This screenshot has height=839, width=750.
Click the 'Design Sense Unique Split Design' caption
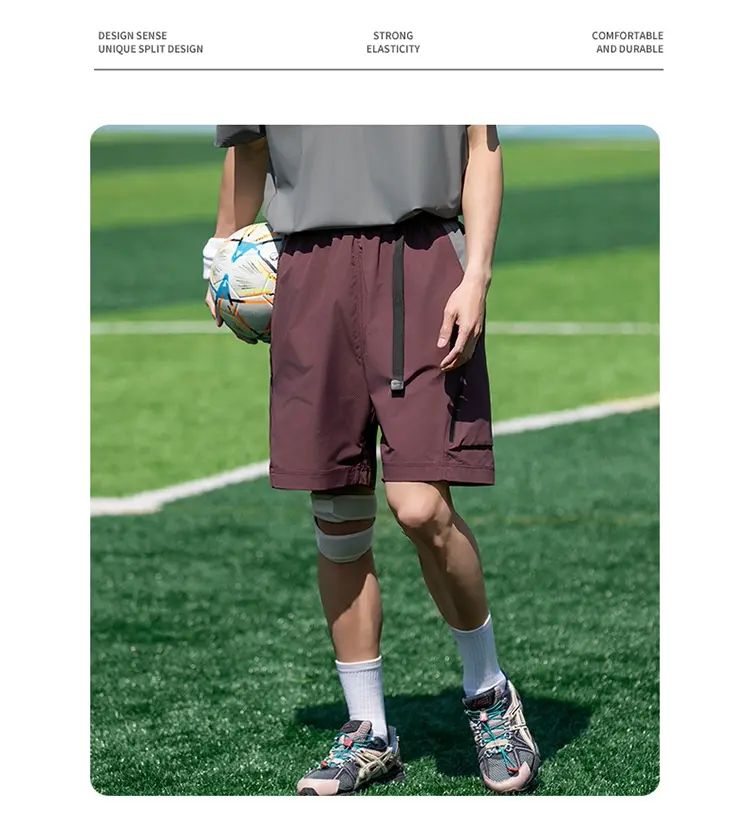(x=150, y=42)
